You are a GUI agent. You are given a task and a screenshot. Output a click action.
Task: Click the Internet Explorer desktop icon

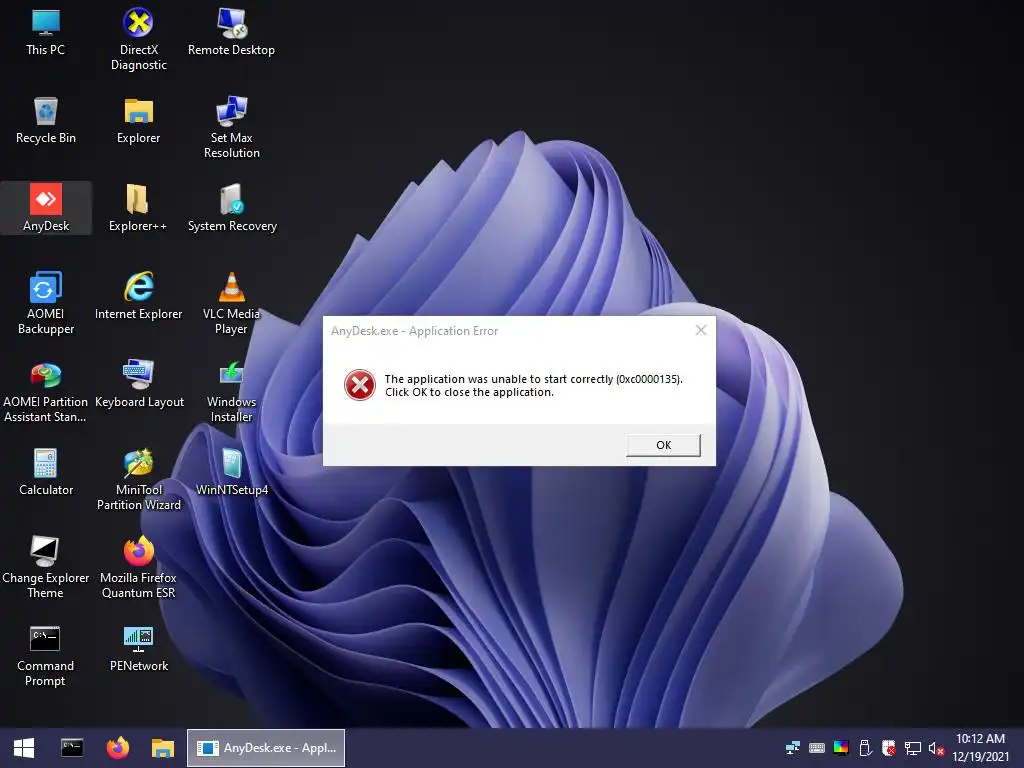(138, 297)
